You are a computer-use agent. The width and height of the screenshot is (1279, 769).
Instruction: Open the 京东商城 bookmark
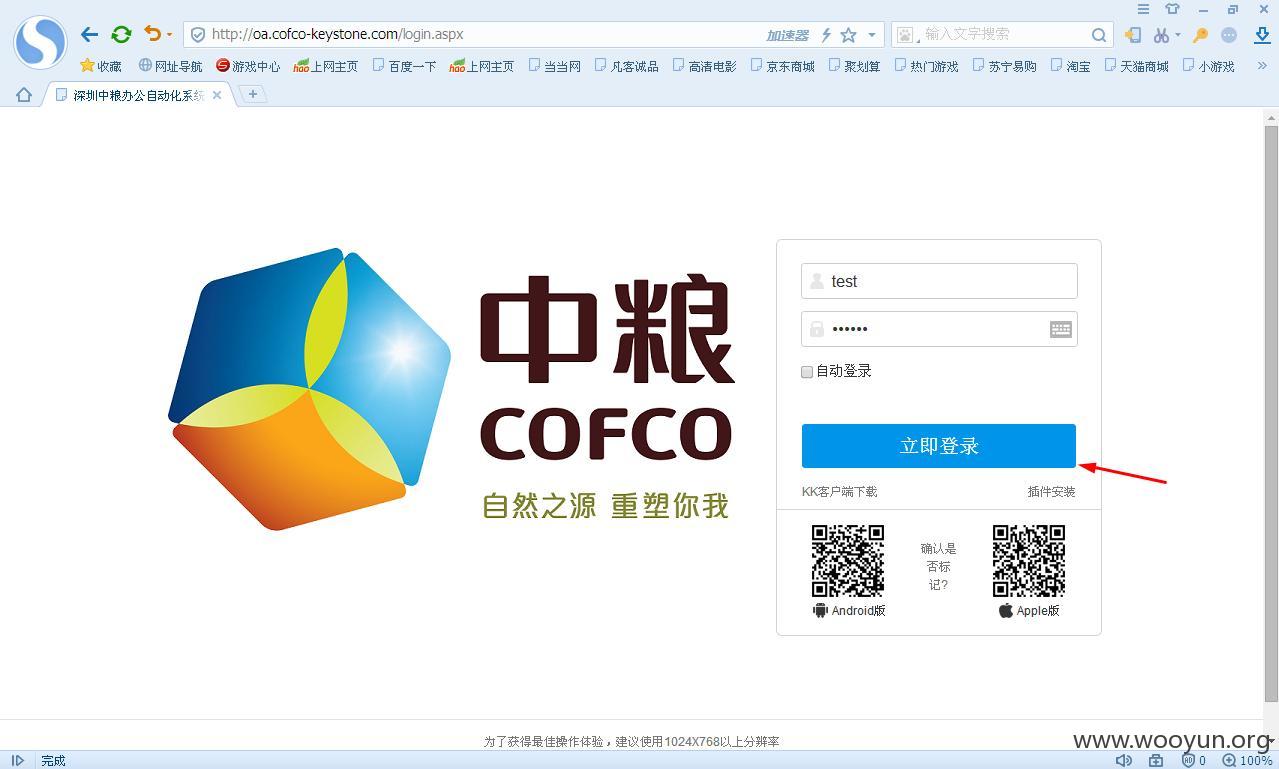(782, 66)
